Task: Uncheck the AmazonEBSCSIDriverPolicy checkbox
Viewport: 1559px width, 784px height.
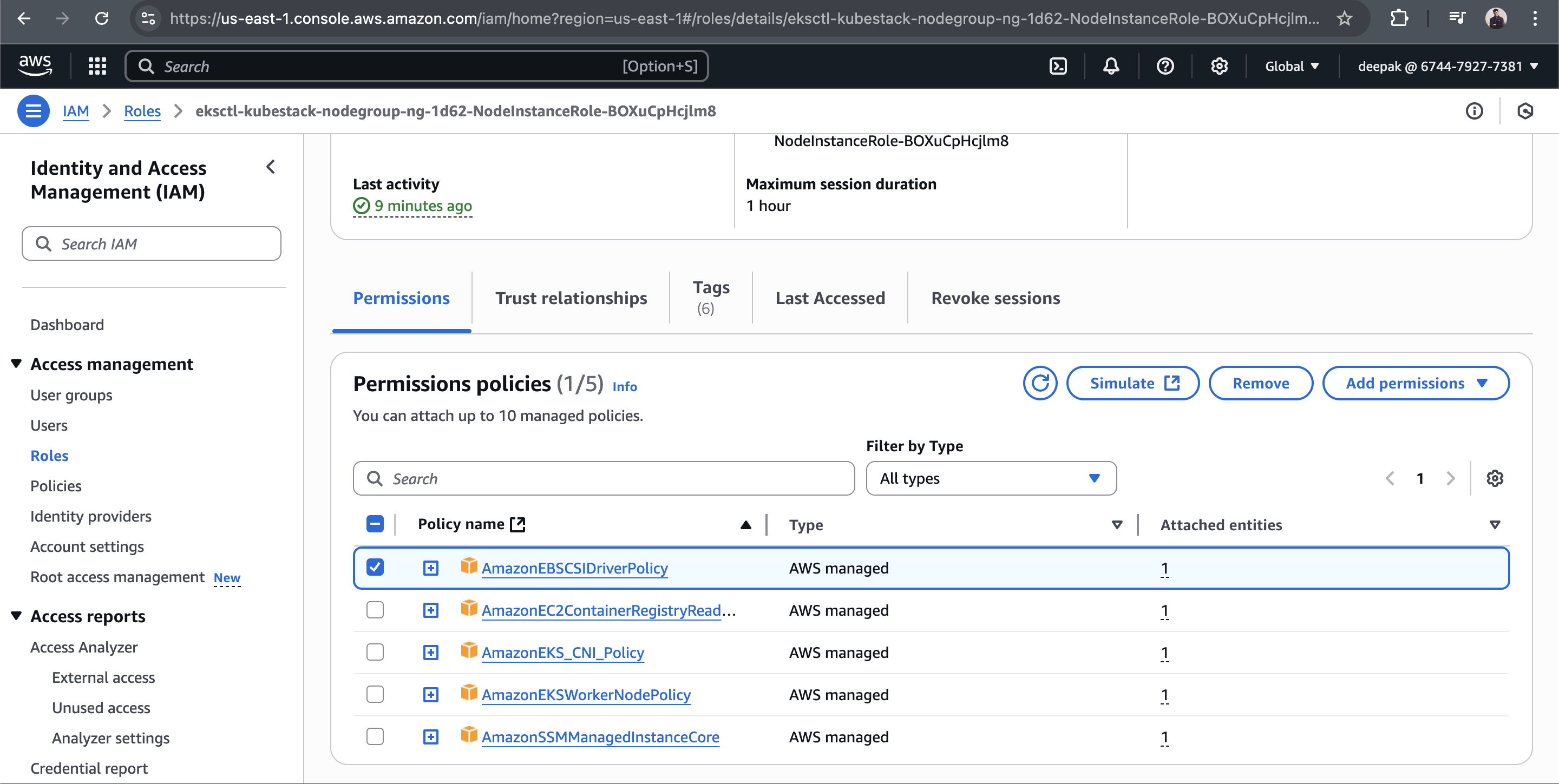Action: (375, 568)
